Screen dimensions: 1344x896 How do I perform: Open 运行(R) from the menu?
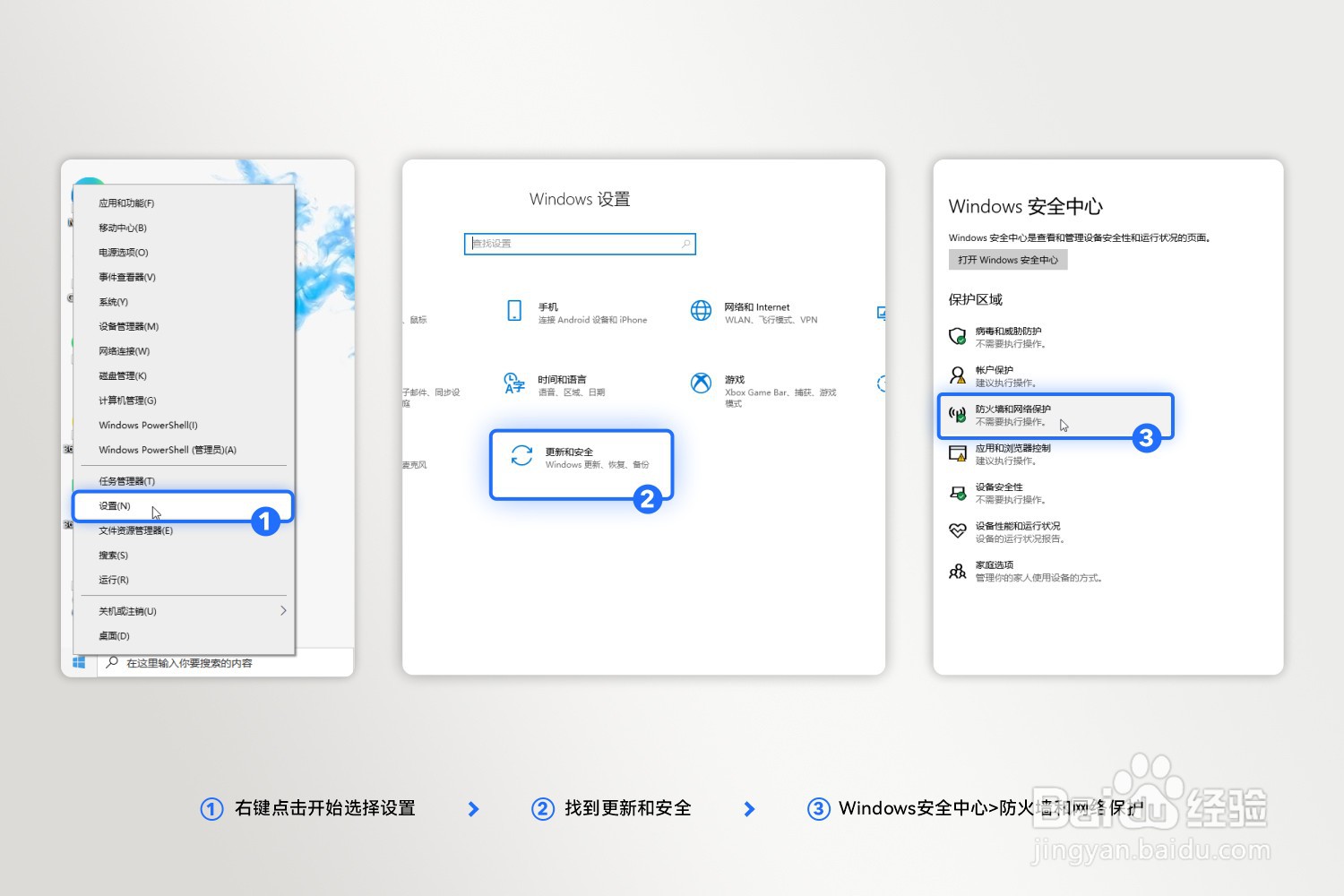114,580
